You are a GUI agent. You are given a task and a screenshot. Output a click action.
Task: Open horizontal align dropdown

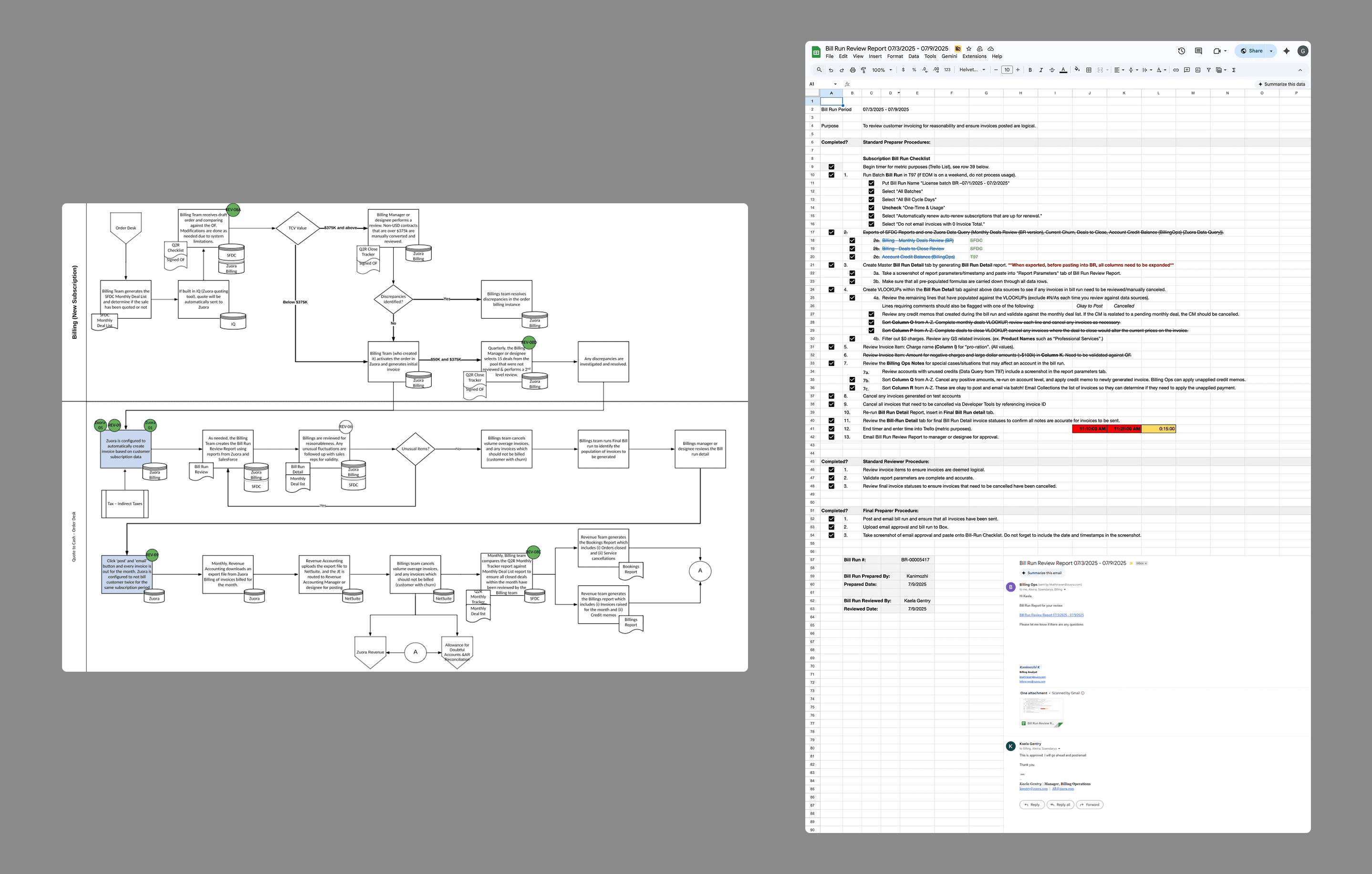coord(1119,70)
